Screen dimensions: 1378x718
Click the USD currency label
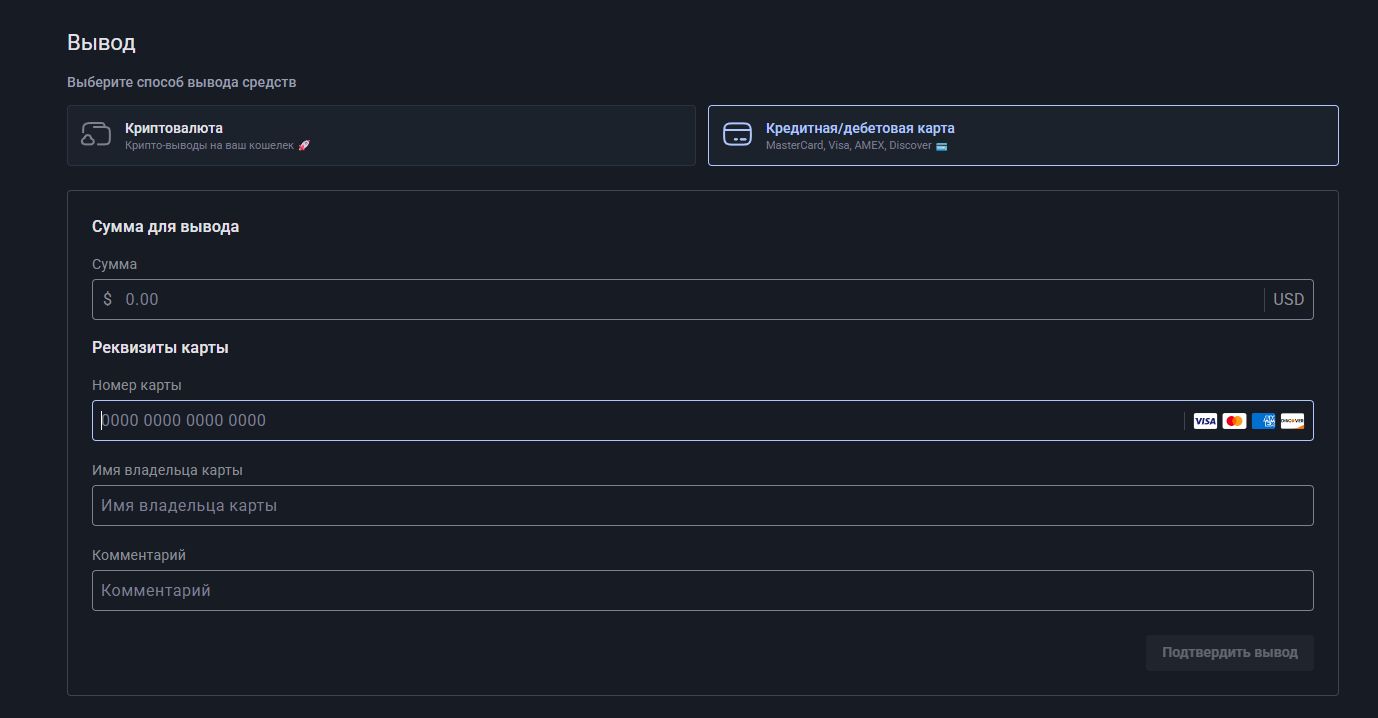coord(1288,300)
